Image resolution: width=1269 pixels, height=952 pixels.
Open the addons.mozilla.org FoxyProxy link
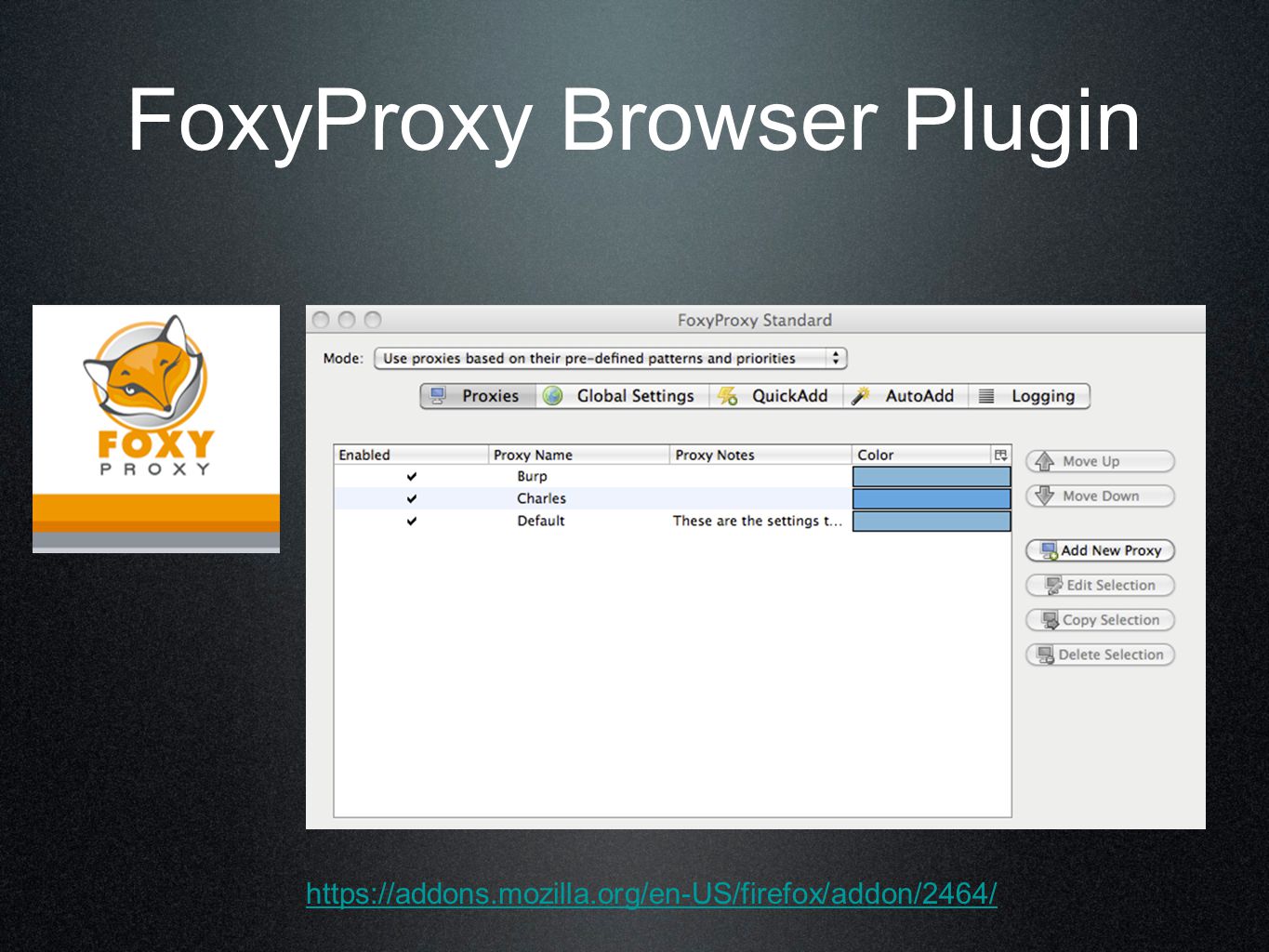652,893
